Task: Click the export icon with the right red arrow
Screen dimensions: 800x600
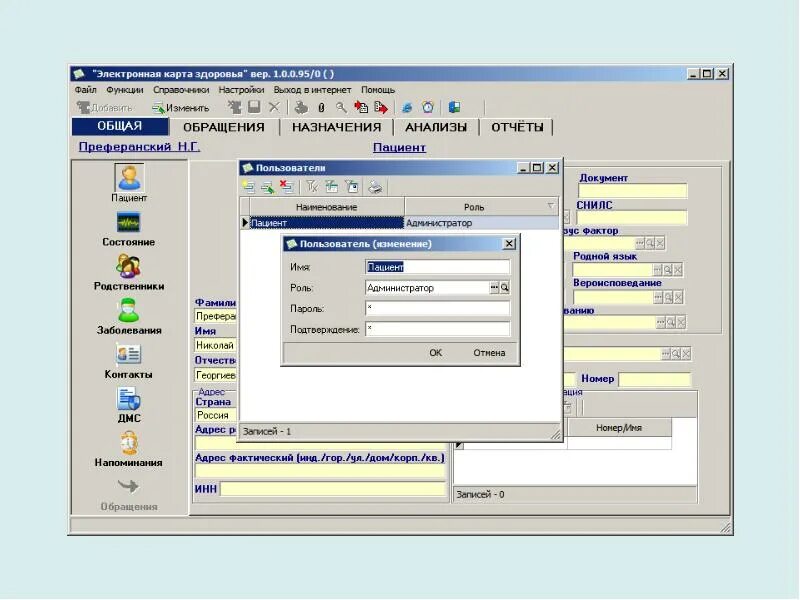Action: (x=381, y=107)
